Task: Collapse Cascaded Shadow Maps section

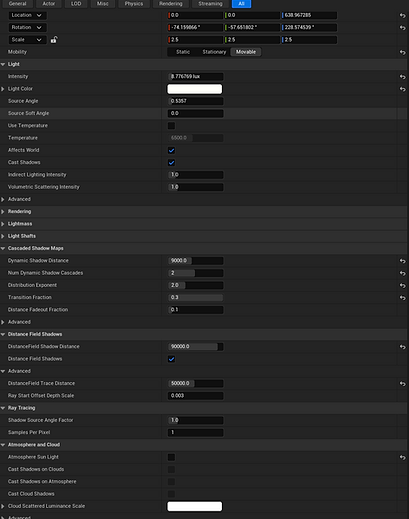Action: pyautogui.click(x=3, y=248)
